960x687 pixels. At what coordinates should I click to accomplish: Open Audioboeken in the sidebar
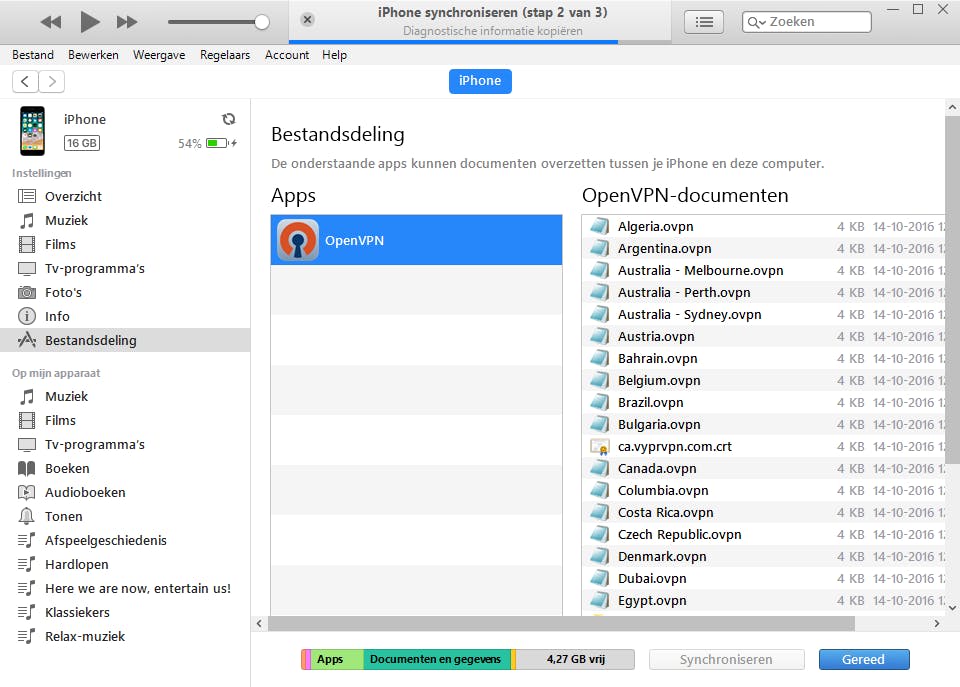point(125,492)
